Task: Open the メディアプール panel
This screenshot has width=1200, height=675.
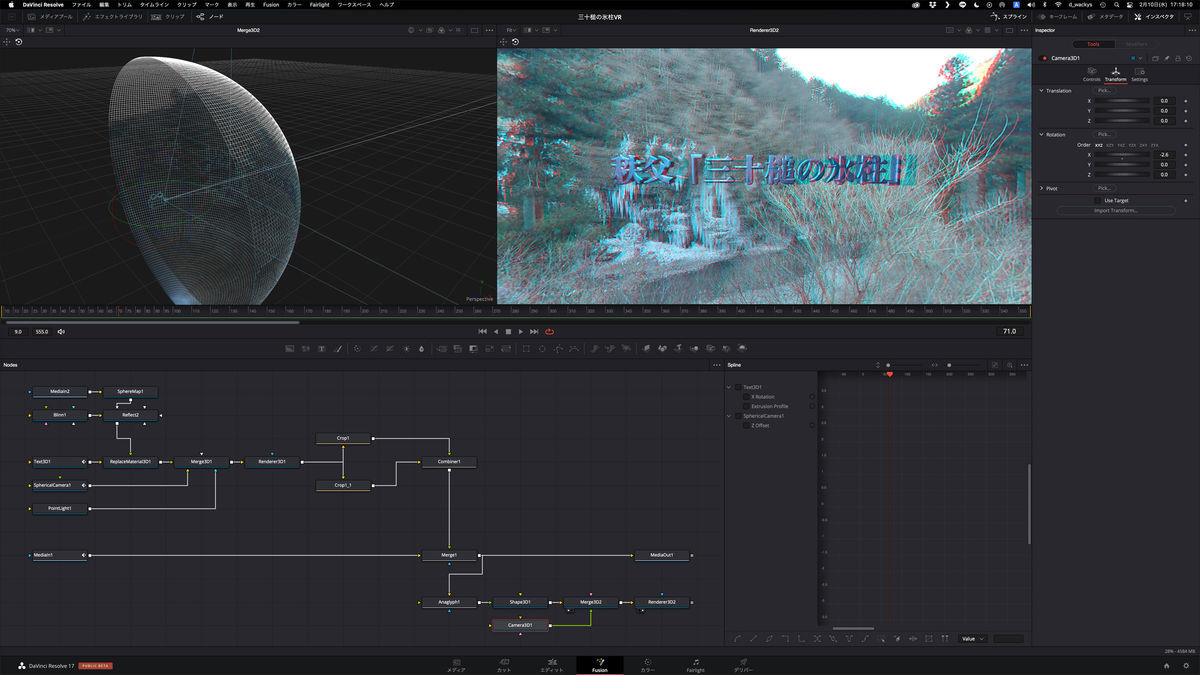Action: pyautogui.click(x=50, y=17)
